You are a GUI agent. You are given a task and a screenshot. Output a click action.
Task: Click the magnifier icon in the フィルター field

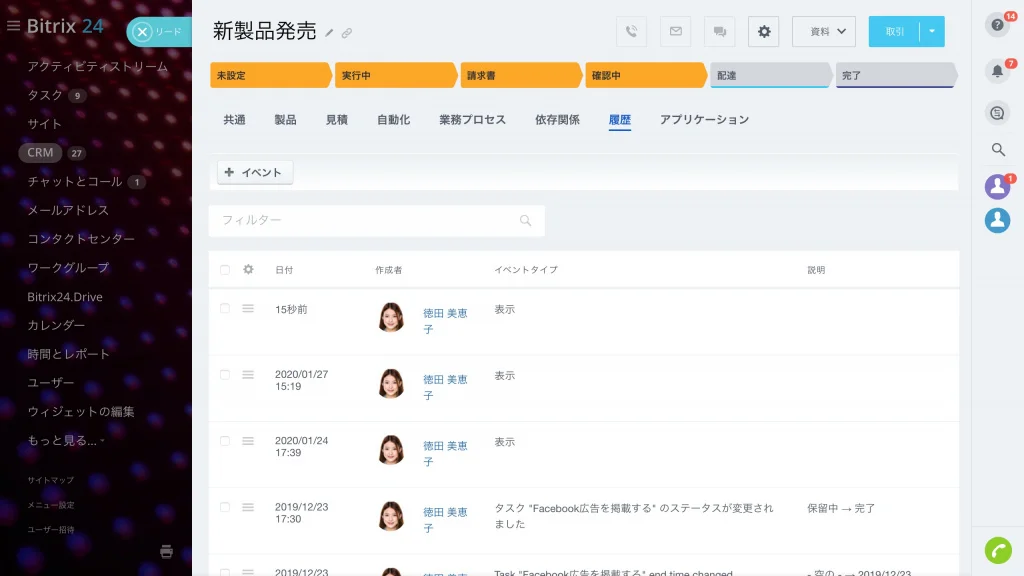[526, 221]
